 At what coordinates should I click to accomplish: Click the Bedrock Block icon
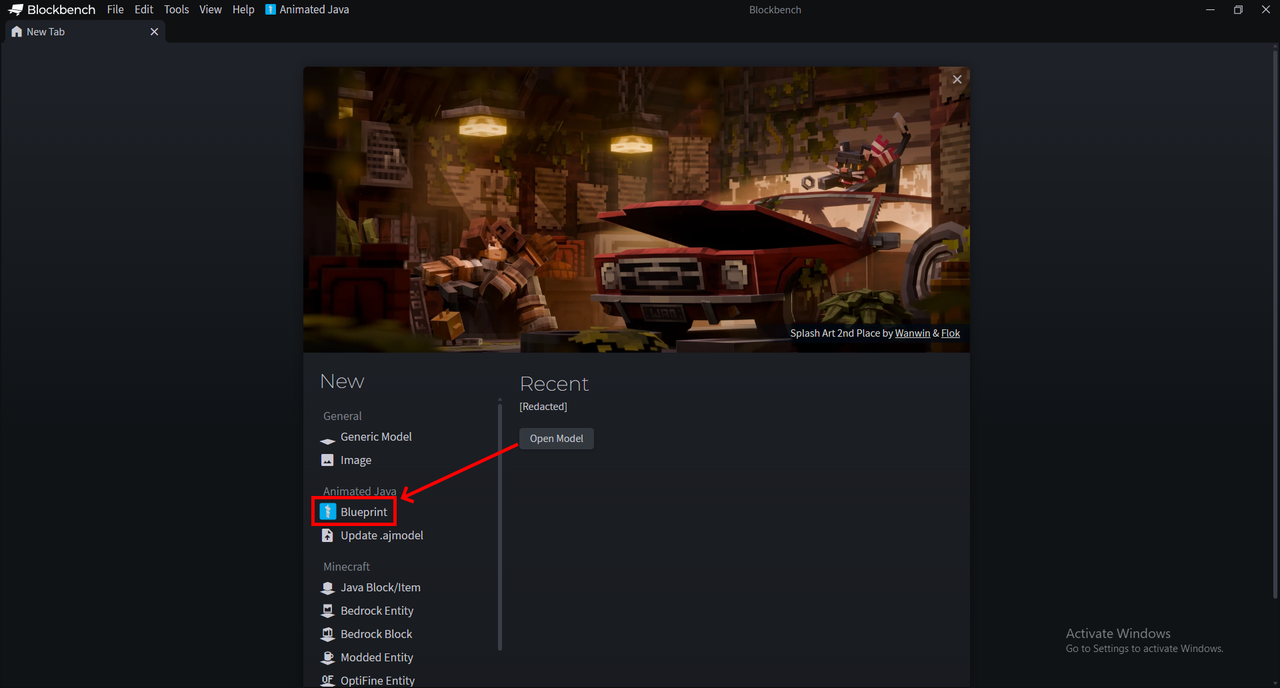click(x=327, y=634)
